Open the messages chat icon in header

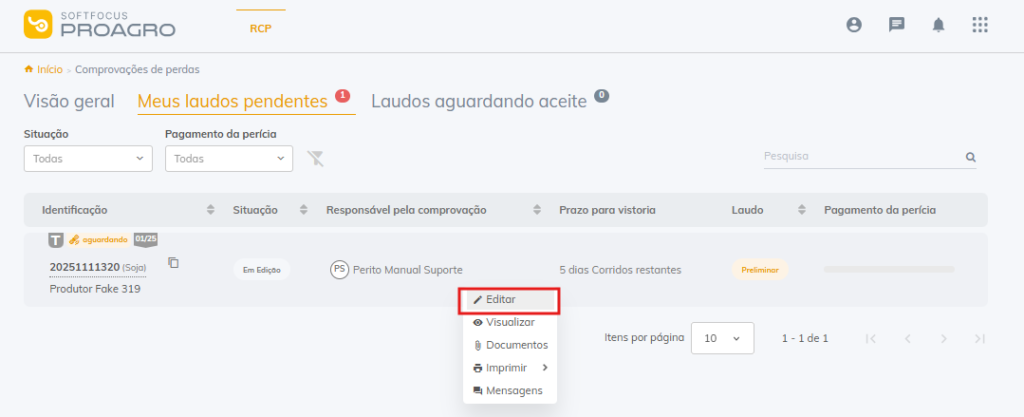(896, 26)
